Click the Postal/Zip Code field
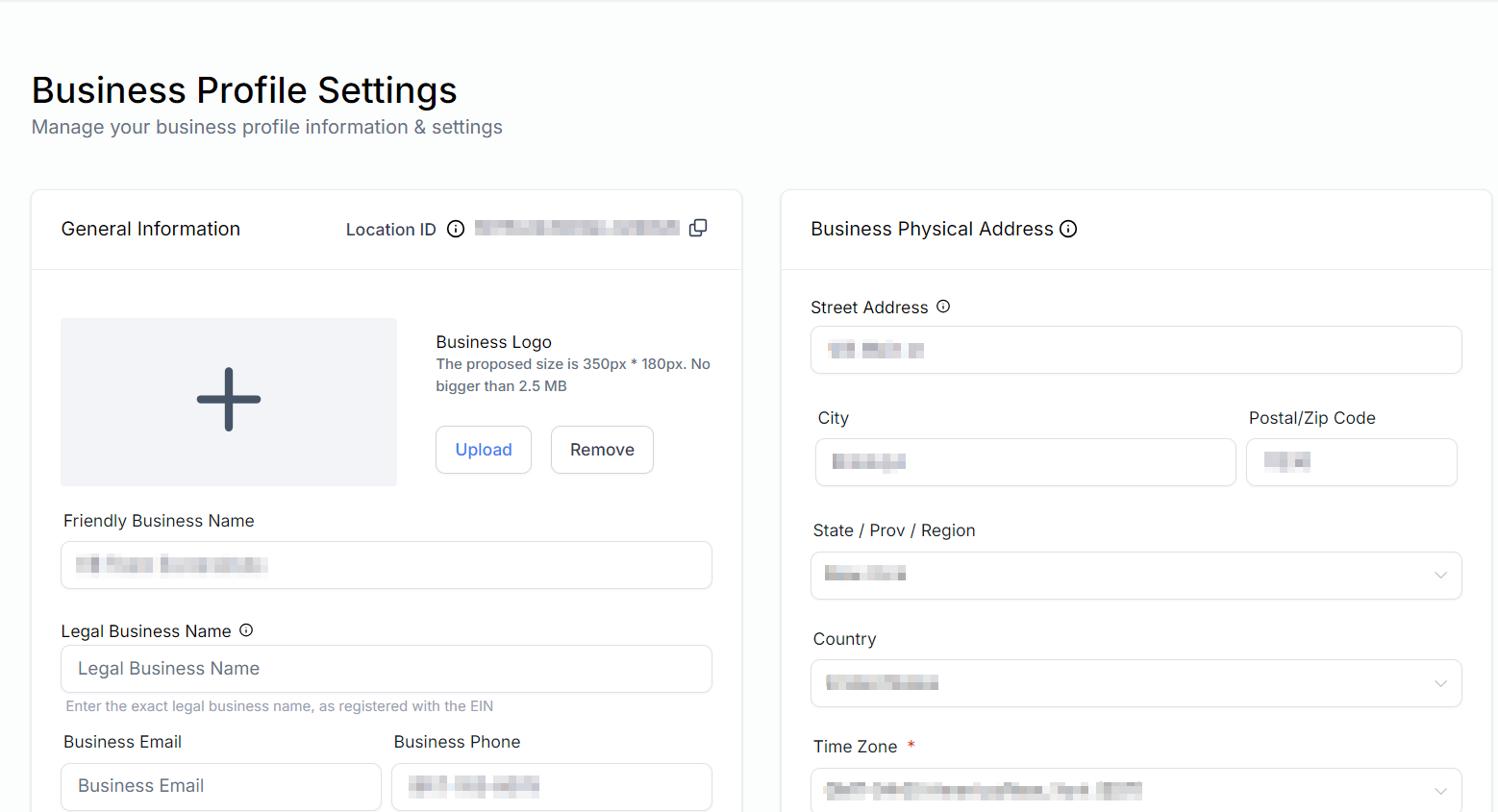The width and height of the screenshot is (1498, 812). (x=1351, y=462)
